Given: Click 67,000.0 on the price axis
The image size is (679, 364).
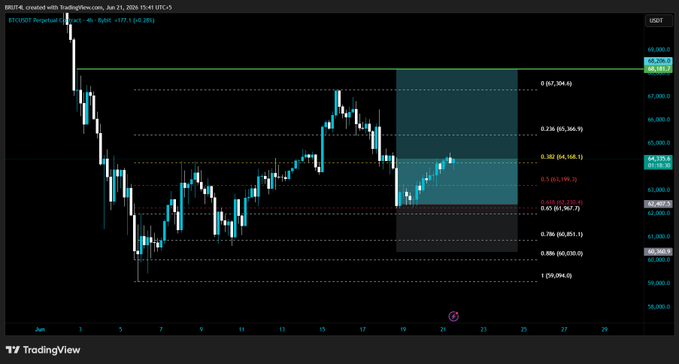Looking at the screenshot, I should [659, 96].
